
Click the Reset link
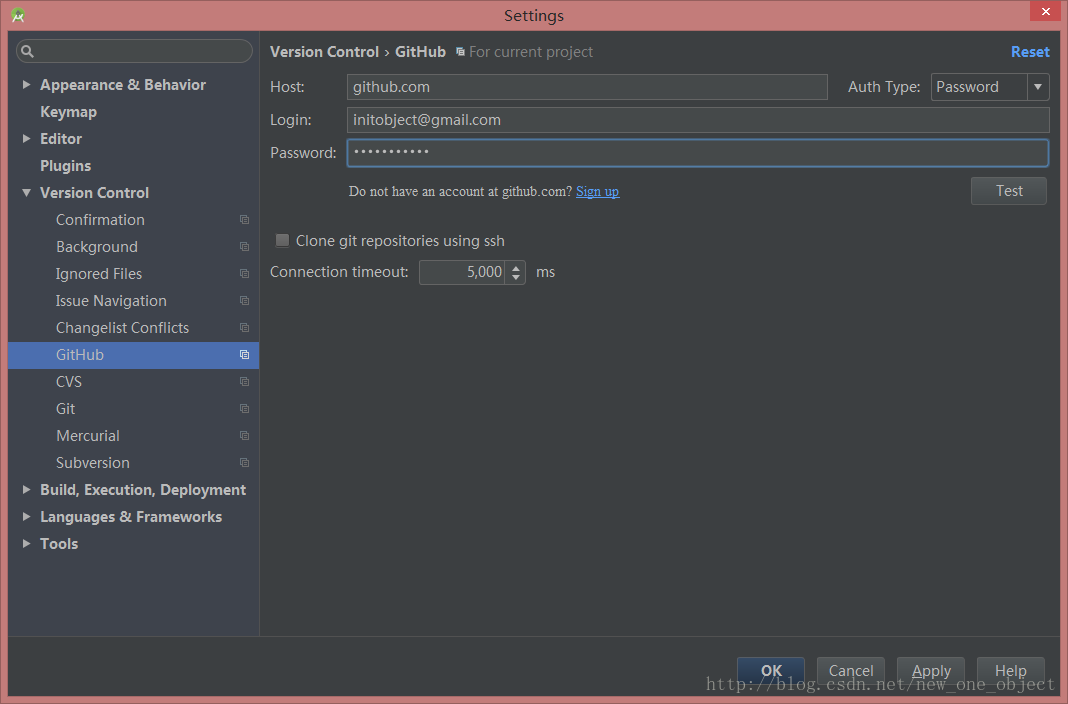[x=1030, y=52]
